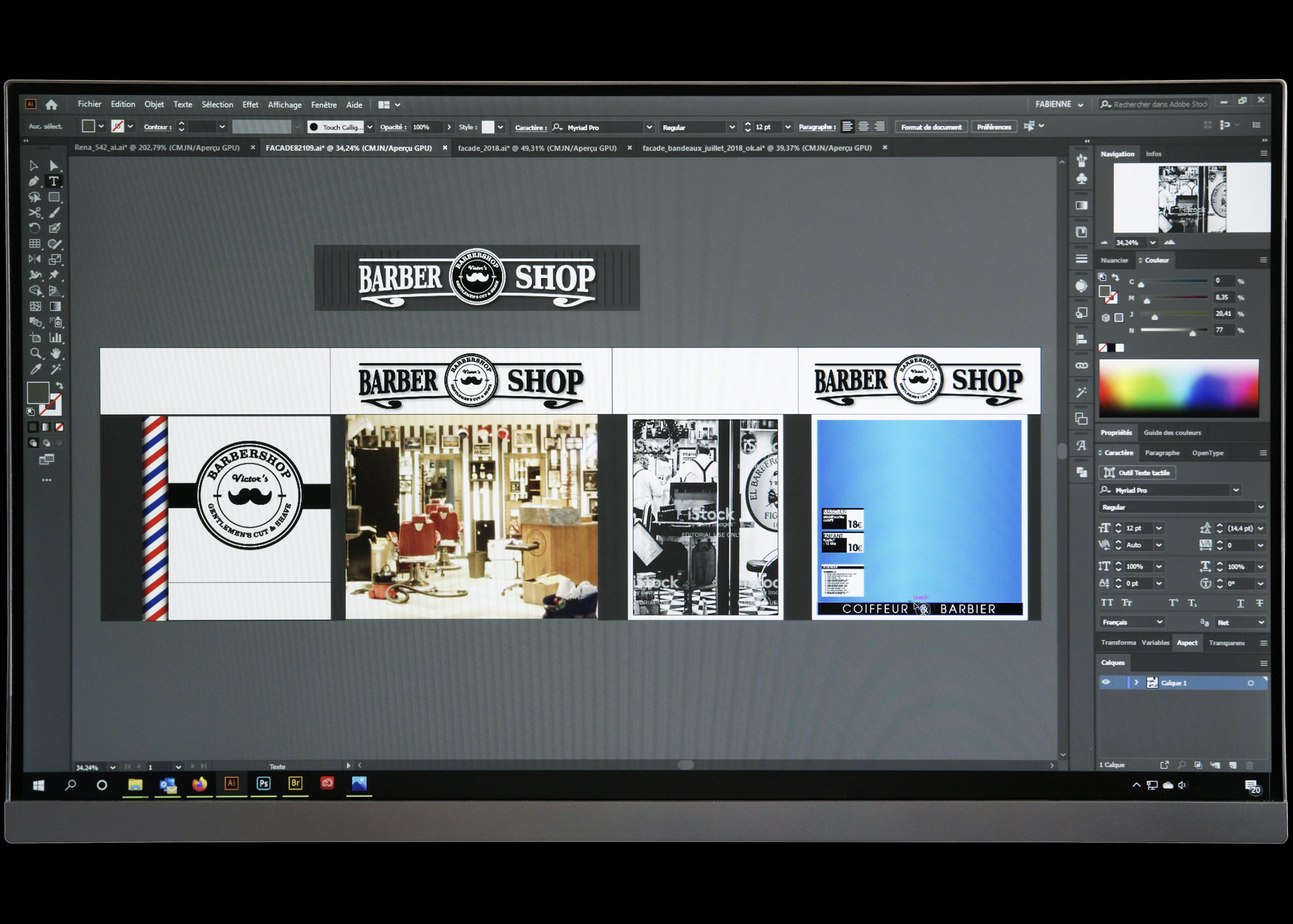Select the Paintbrush tool
1293x924 pixels.
pyautogui.click(x=54, y=213)
